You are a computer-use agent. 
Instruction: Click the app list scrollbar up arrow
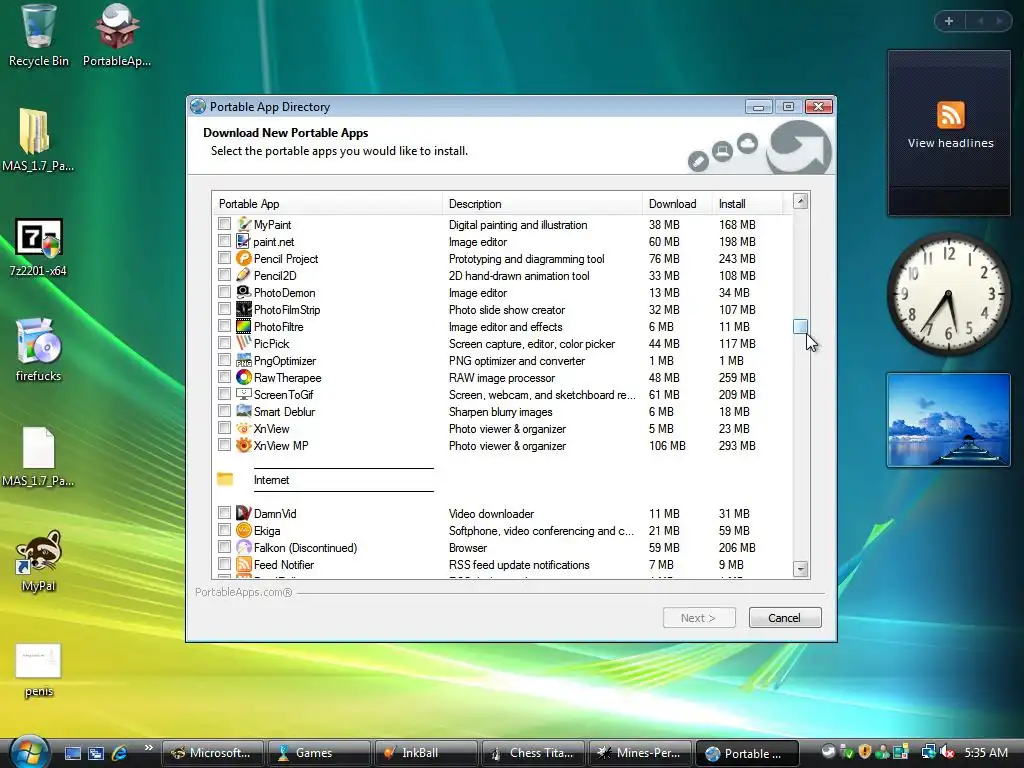(x=801, y=201)
